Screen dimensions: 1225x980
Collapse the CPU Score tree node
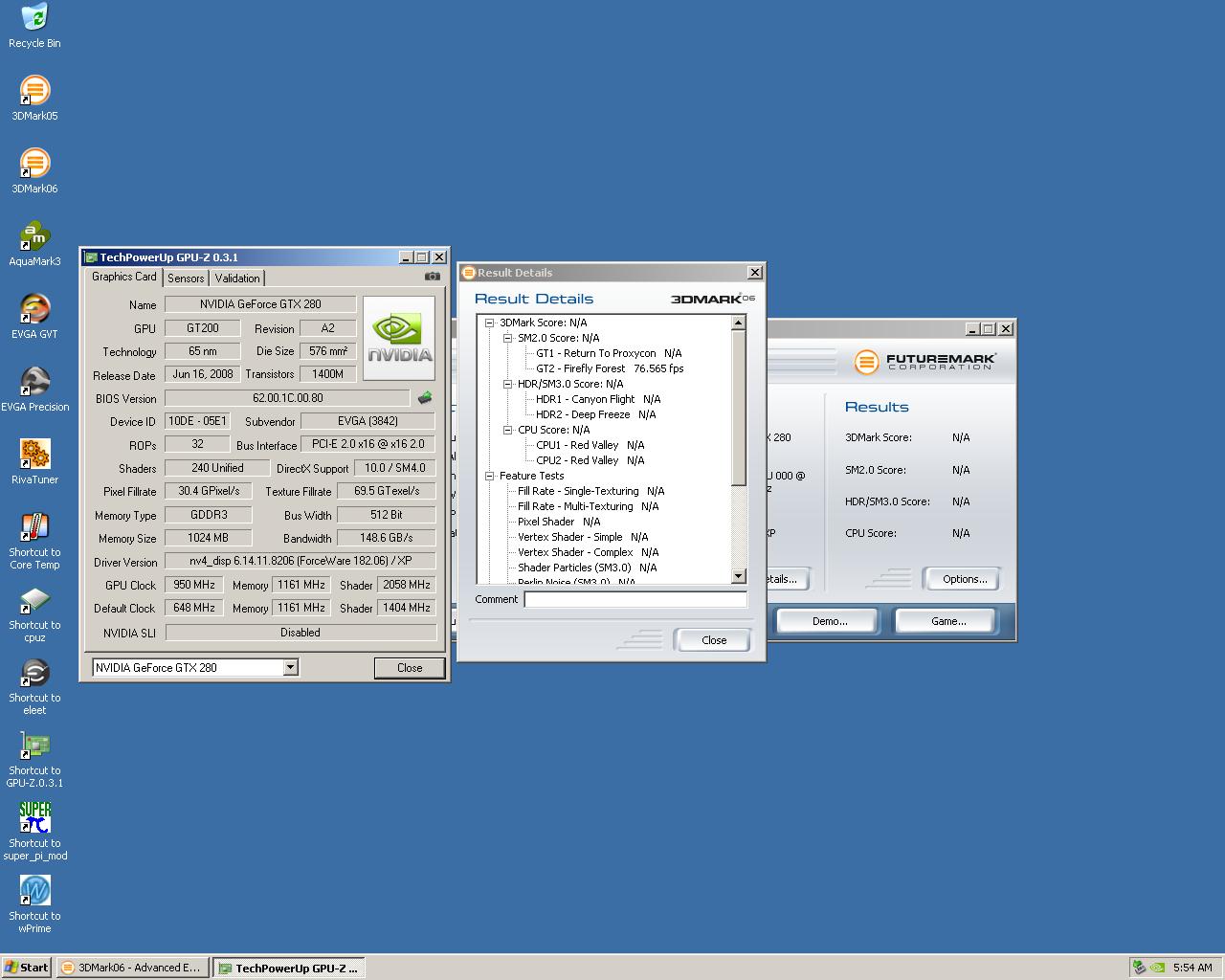507,430
